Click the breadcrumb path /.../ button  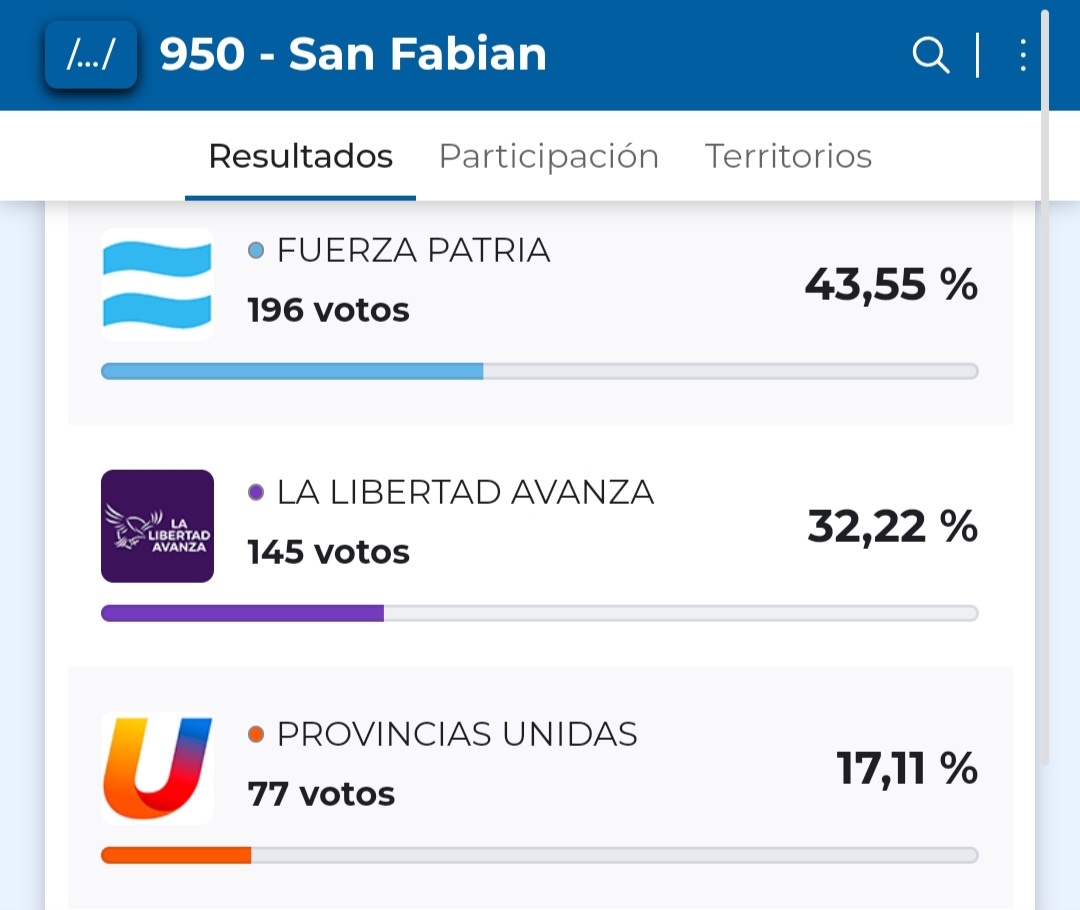pyautogui.click(x=91, y=55)
